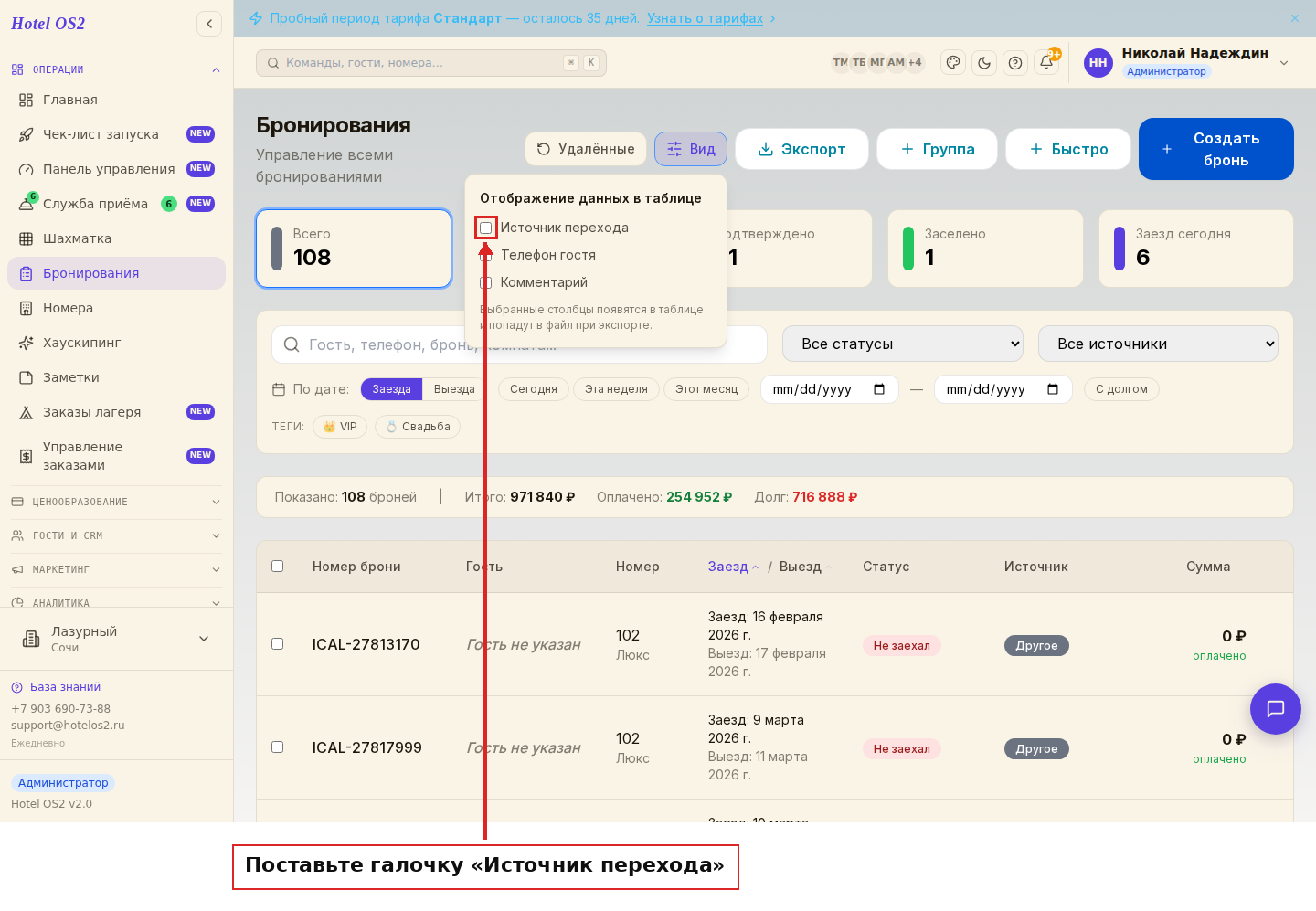This screenshot has height=911, width=1316.
Task: Expand the ГОСТИ И CRM section
Action: click(116, 535)
